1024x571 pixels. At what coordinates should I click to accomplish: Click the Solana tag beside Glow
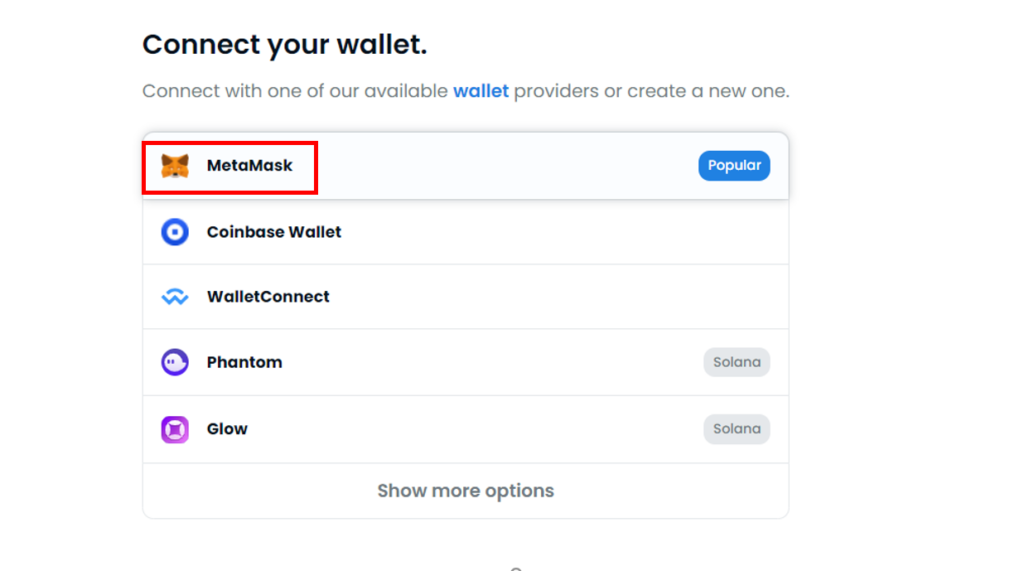click(736, 429)
